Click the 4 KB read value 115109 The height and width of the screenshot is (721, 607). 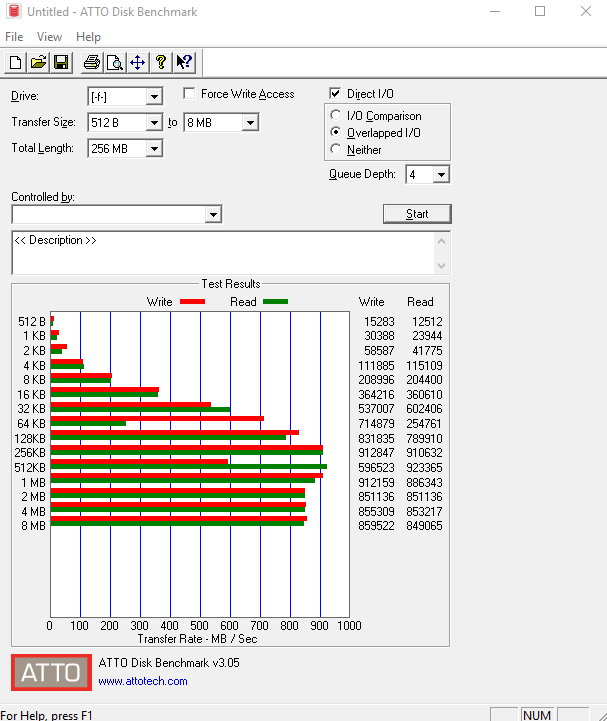[424, 366]
